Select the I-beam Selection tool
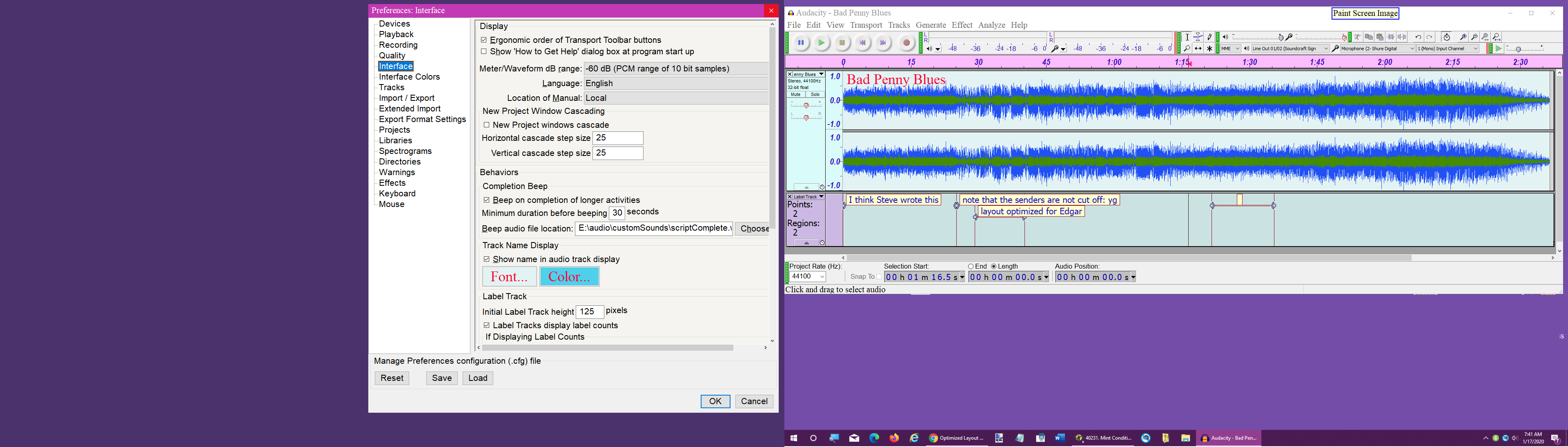The height and width of the screenshot is (447, 1568). pyautogui.click(x=1187, y=37)
